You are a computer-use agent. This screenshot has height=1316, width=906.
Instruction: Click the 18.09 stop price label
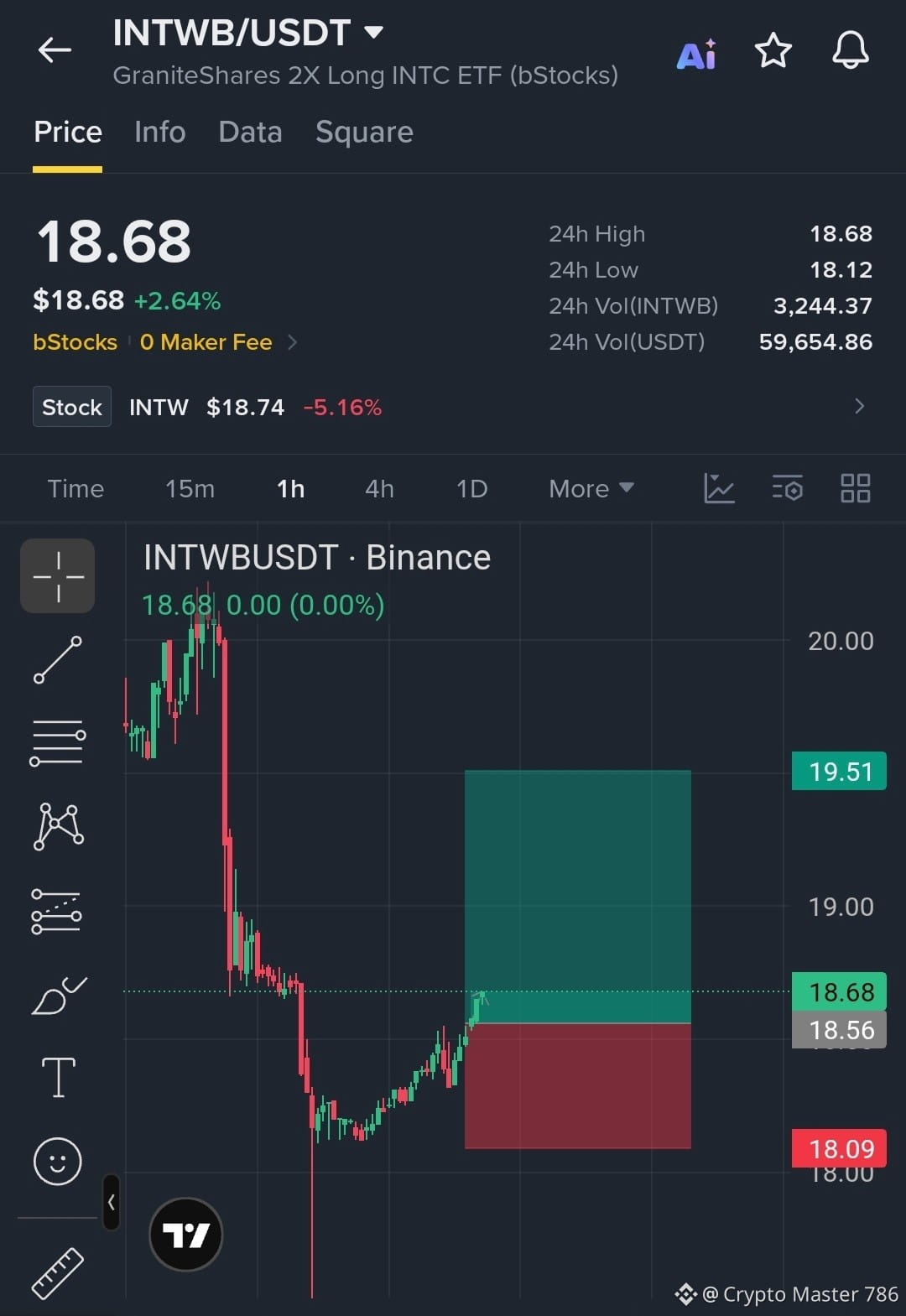[x=839, y=1148]
